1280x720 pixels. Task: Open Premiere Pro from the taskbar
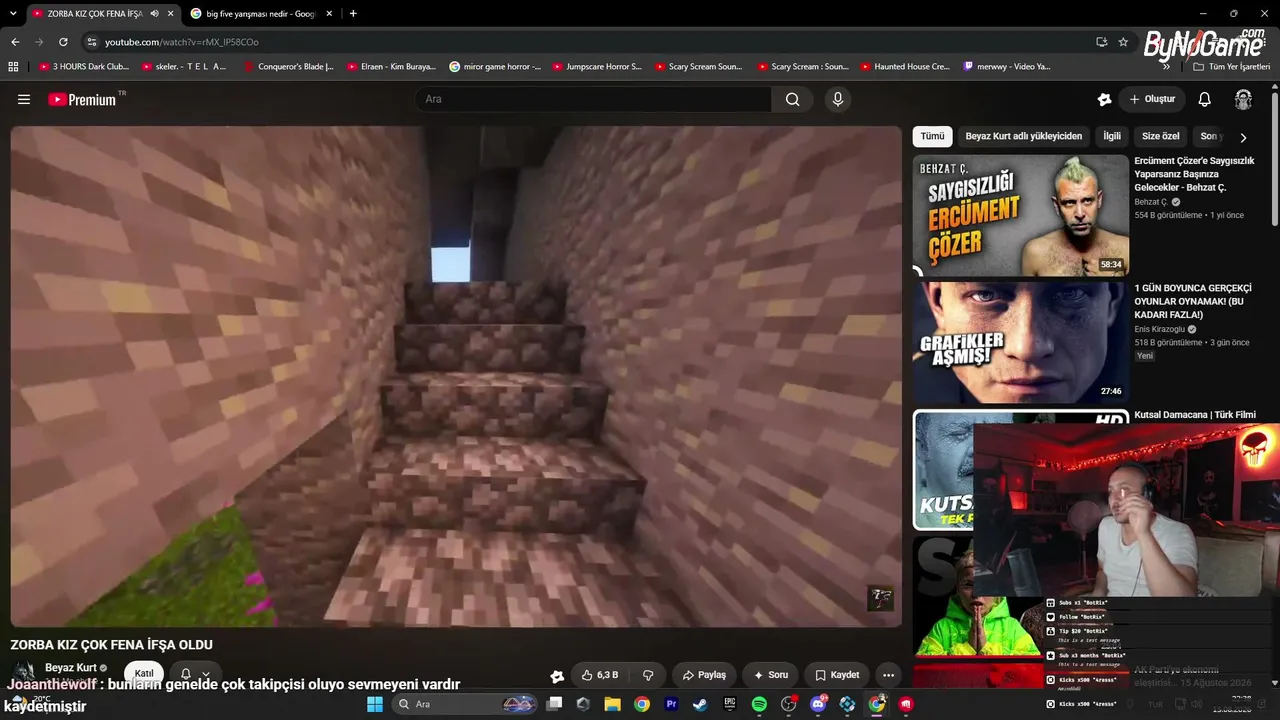pyautogui.click(x=671, y=704)
